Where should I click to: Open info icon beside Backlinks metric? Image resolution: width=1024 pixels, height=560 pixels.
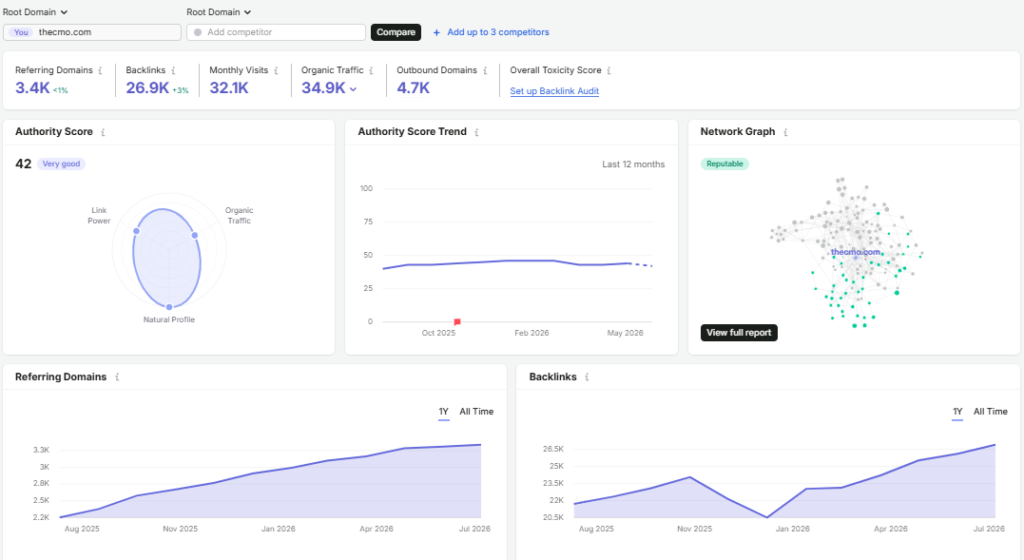(x=173, y=70)
